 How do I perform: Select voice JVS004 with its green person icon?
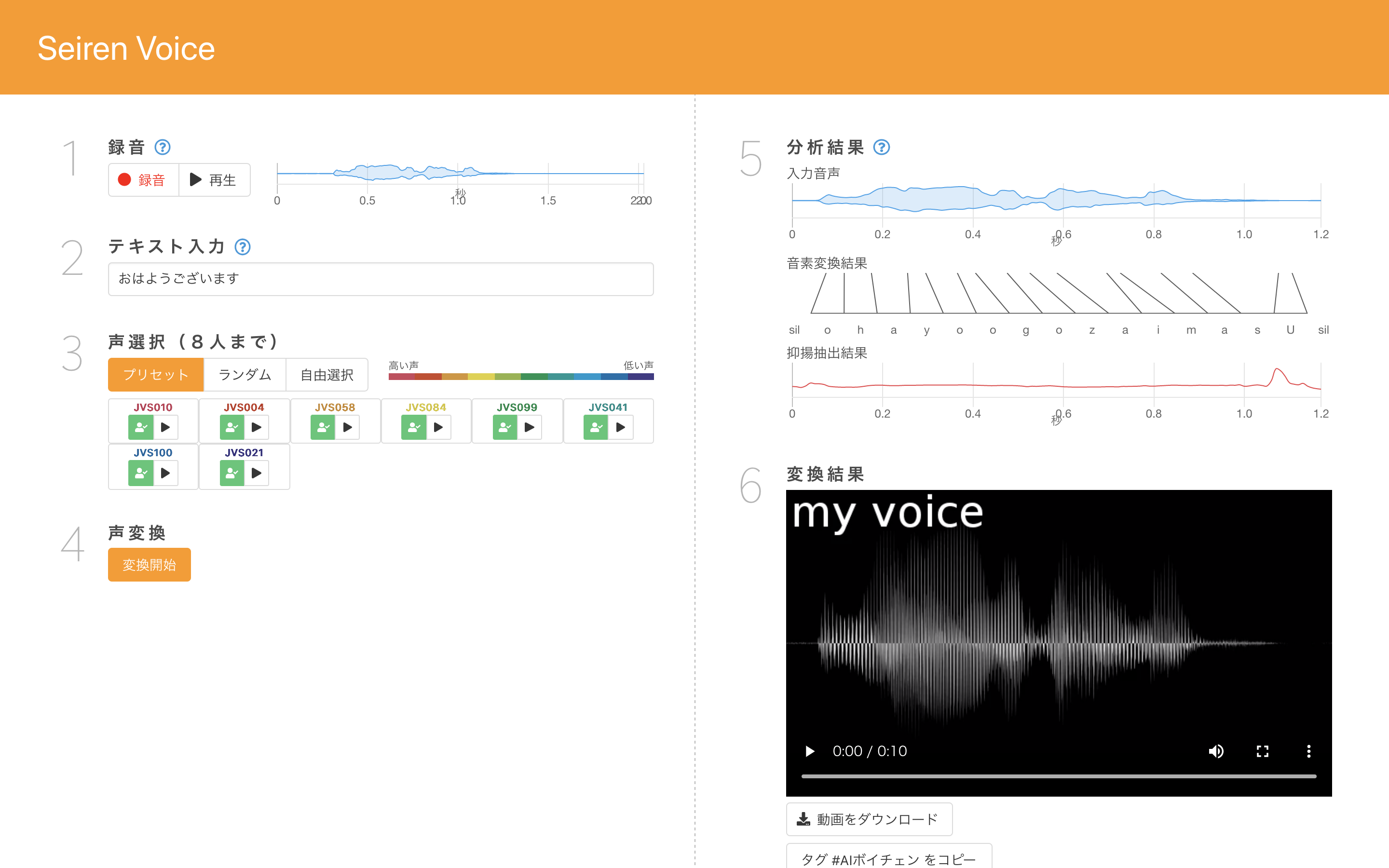point(232,427)
